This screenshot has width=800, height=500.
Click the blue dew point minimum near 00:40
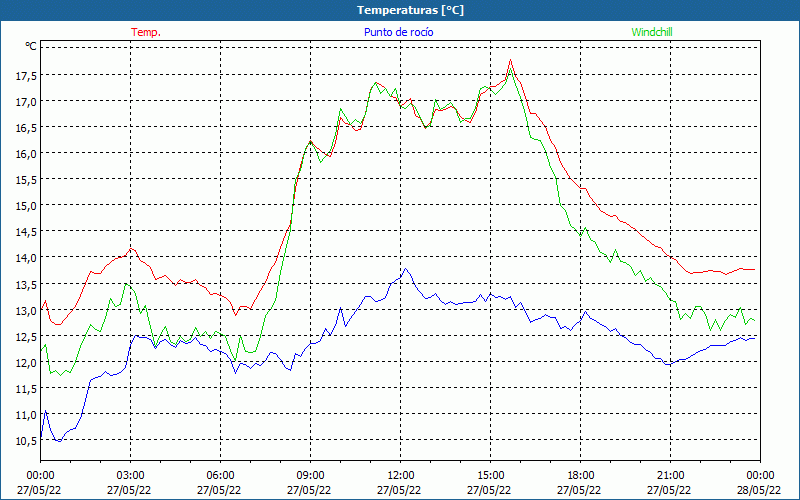point(60,441)
